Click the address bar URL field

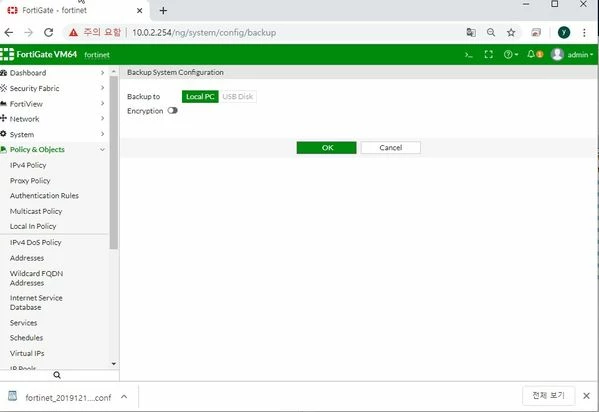(x=204, y=32)
